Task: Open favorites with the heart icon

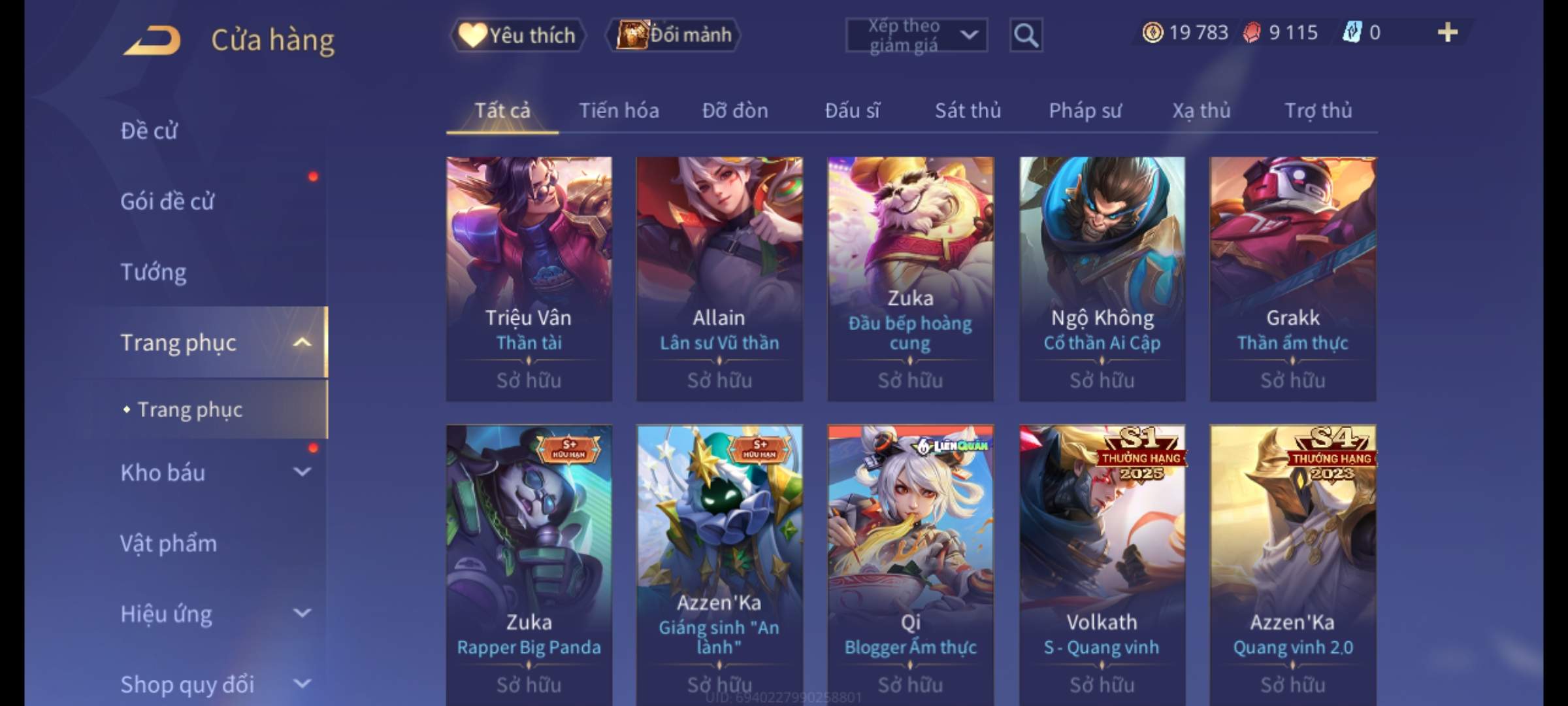Action: click(472, 35)
